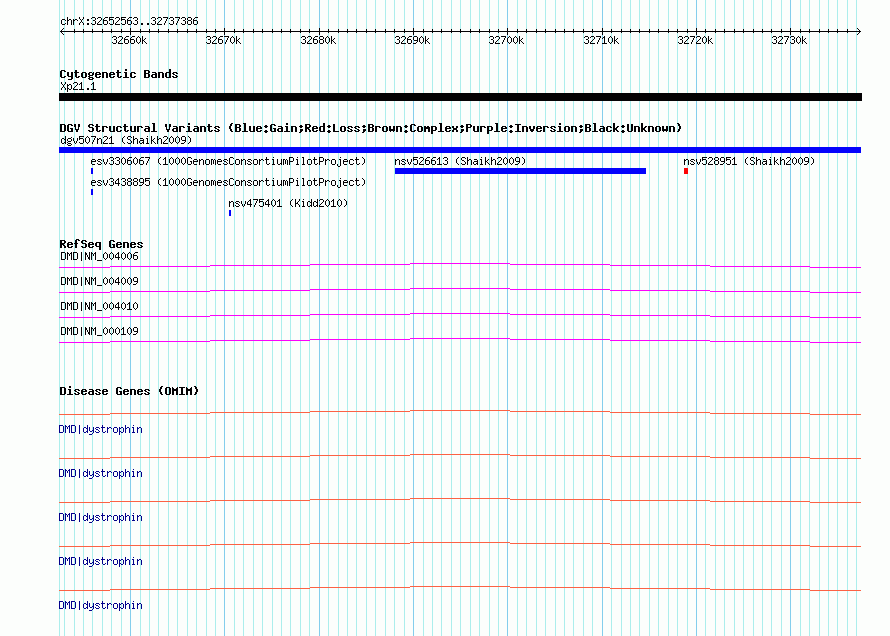This screenshot has width=890, height=636.
Task: Open the bottommost DMD|dystrophin OMIM link
Action: 100,605
